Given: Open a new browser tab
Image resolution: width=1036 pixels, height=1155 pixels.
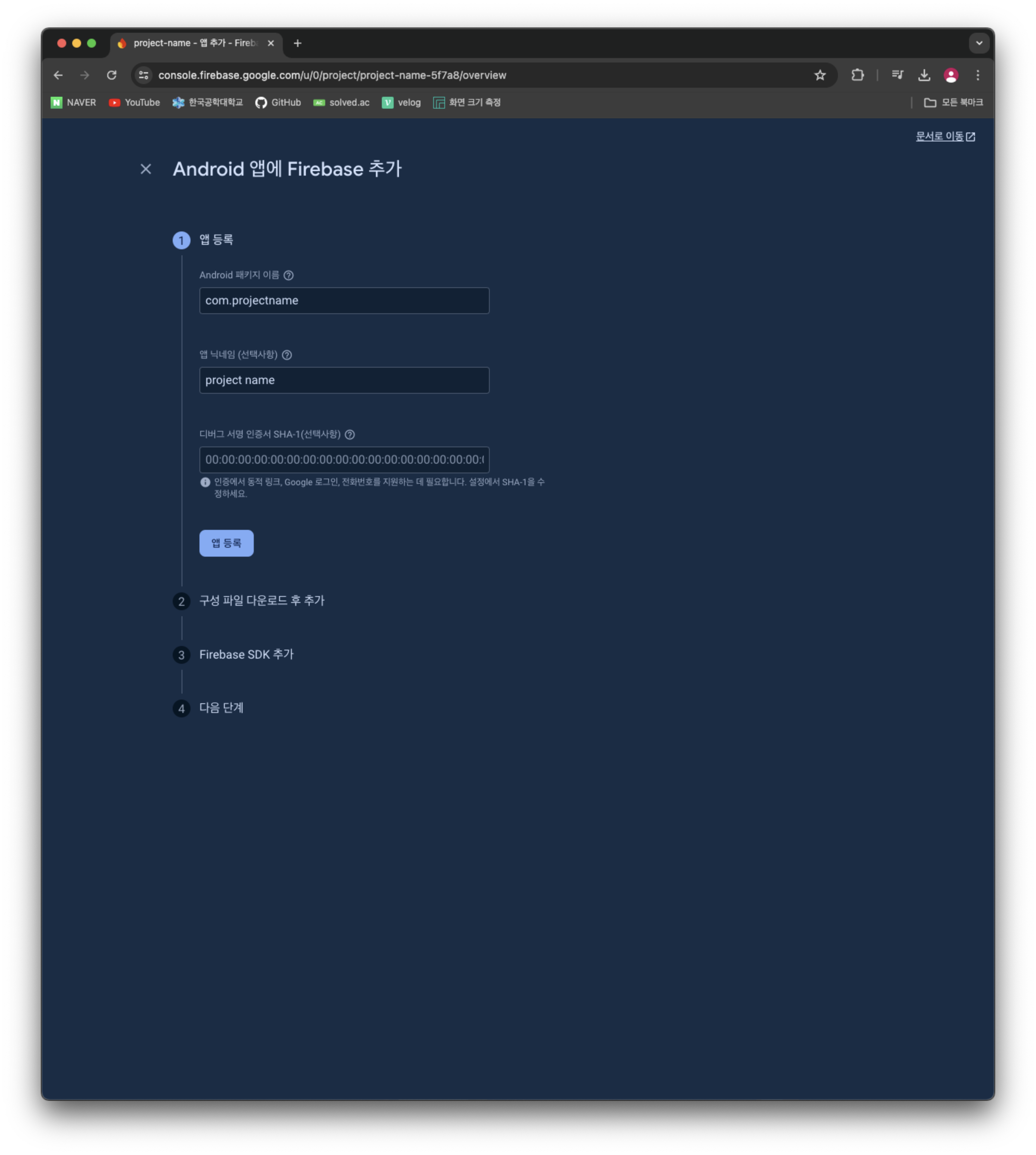Looking at the screenshot, I should (x=298, y=43).
